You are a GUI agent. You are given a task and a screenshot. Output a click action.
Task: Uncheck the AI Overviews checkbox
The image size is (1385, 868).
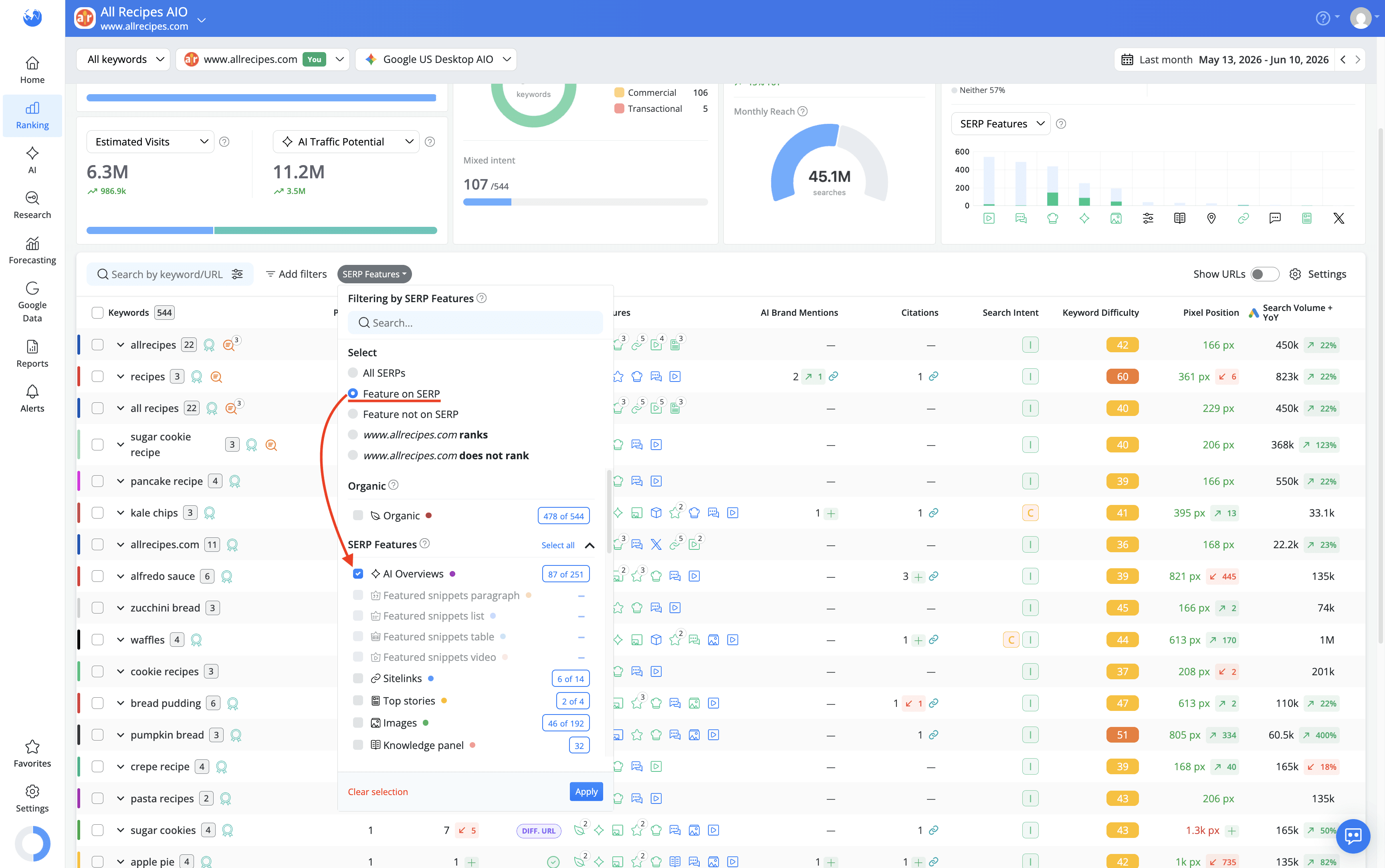(x=357, y=573)
